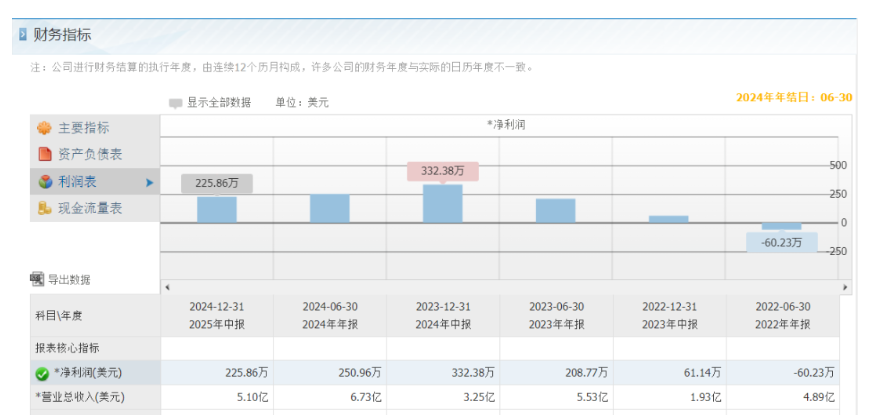This screenshot has width=876, height=415.
Task: Toggle 显示全部数据 option
Action: (218, 102)
